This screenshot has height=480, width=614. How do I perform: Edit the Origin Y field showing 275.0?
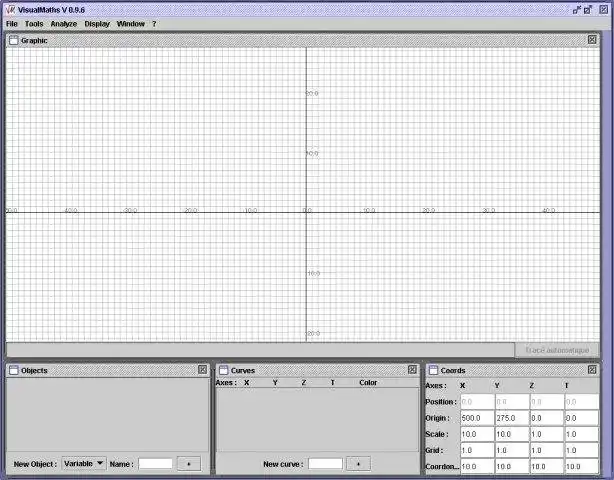pyautogui.click(x=512, y=418)
